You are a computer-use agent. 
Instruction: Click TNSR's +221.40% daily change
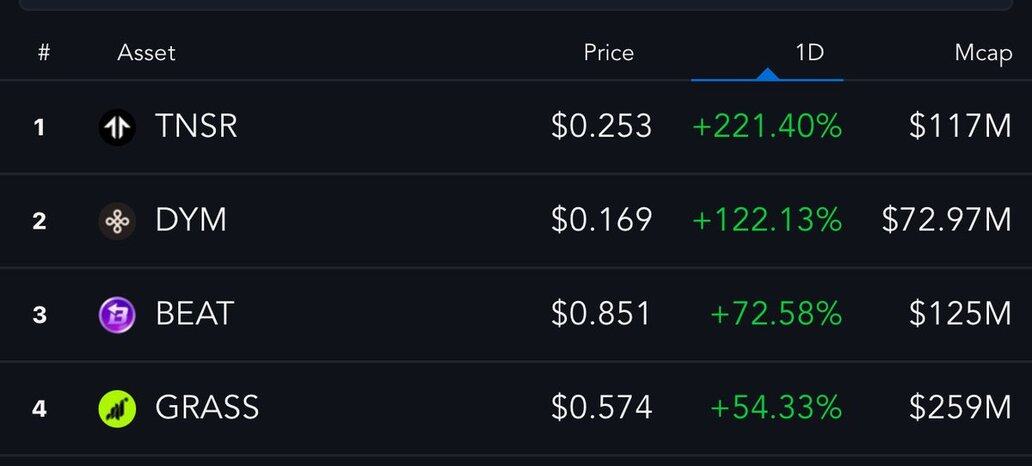point(767,127)
